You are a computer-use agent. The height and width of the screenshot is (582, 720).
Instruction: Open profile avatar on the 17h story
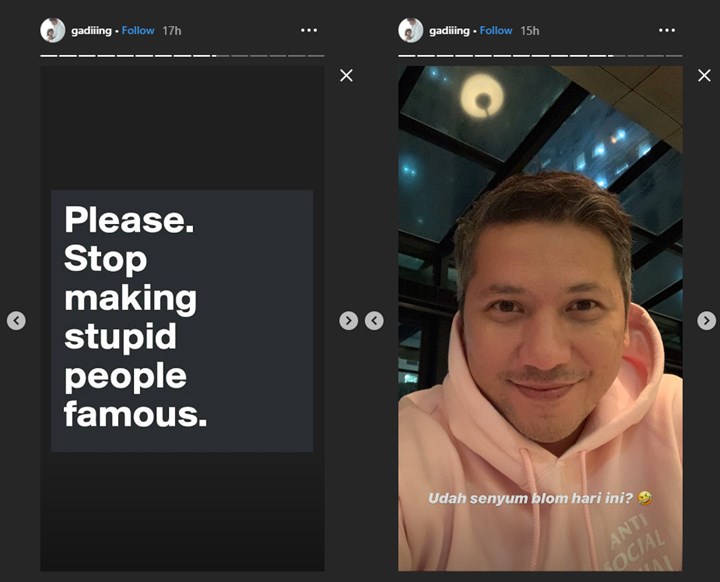(52, 30)
